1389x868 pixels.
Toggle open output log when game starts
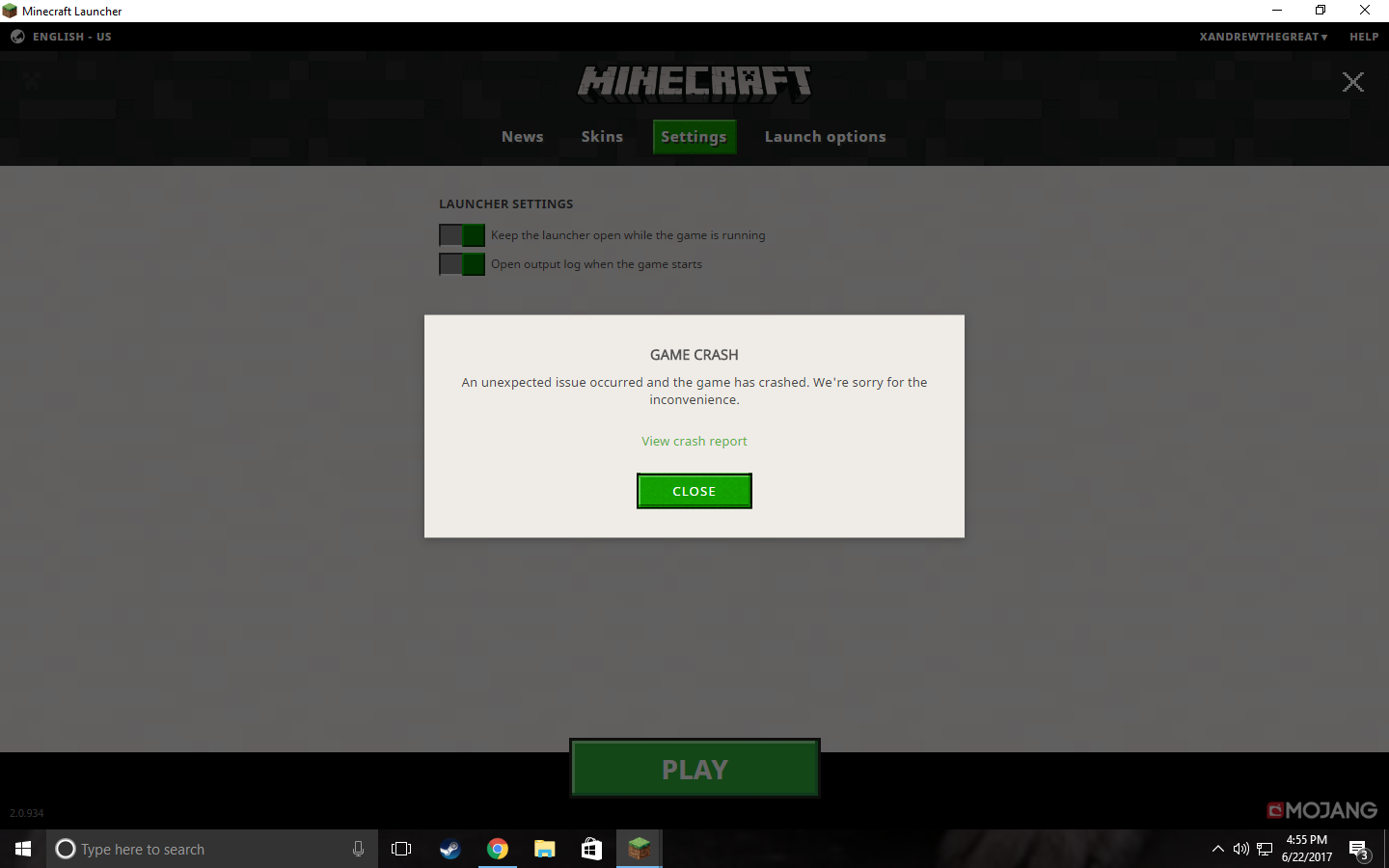click(462, 264)
